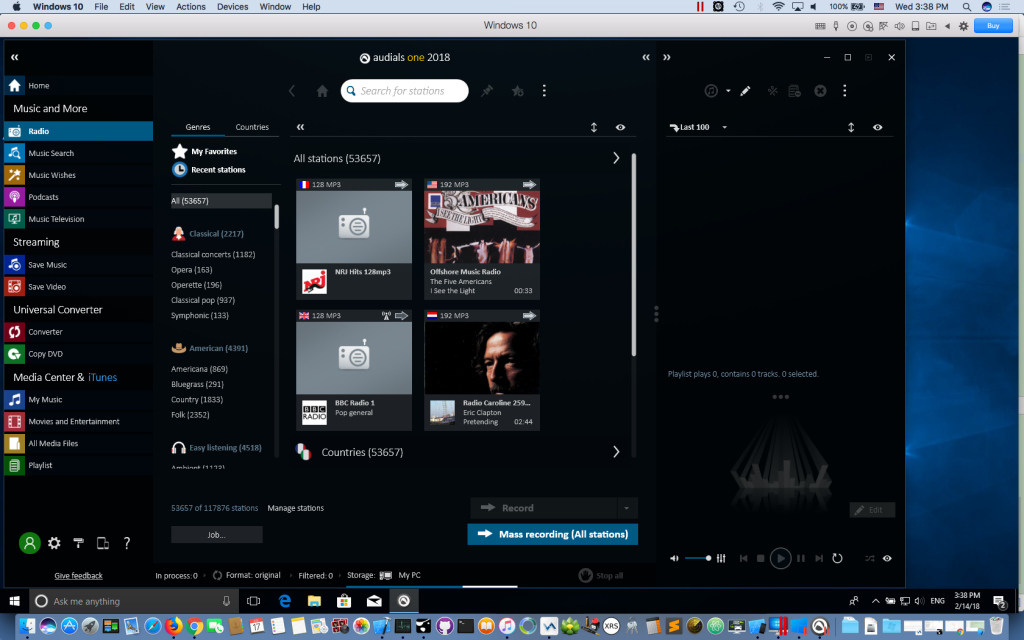Open the Devices menu
The width and height of the screenshot is (1024, 640).
click(232, 7)
